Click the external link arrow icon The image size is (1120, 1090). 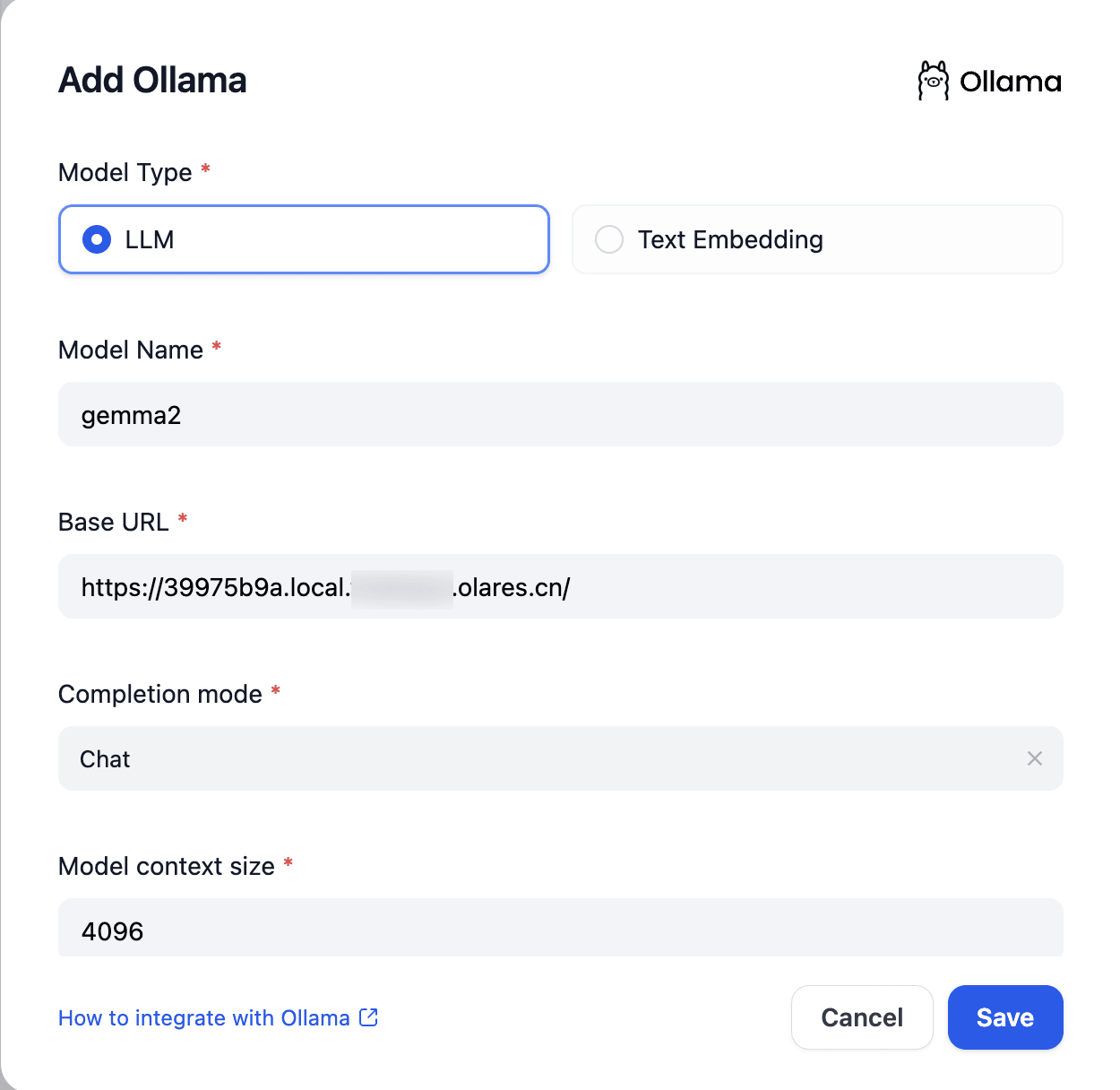368,1017
